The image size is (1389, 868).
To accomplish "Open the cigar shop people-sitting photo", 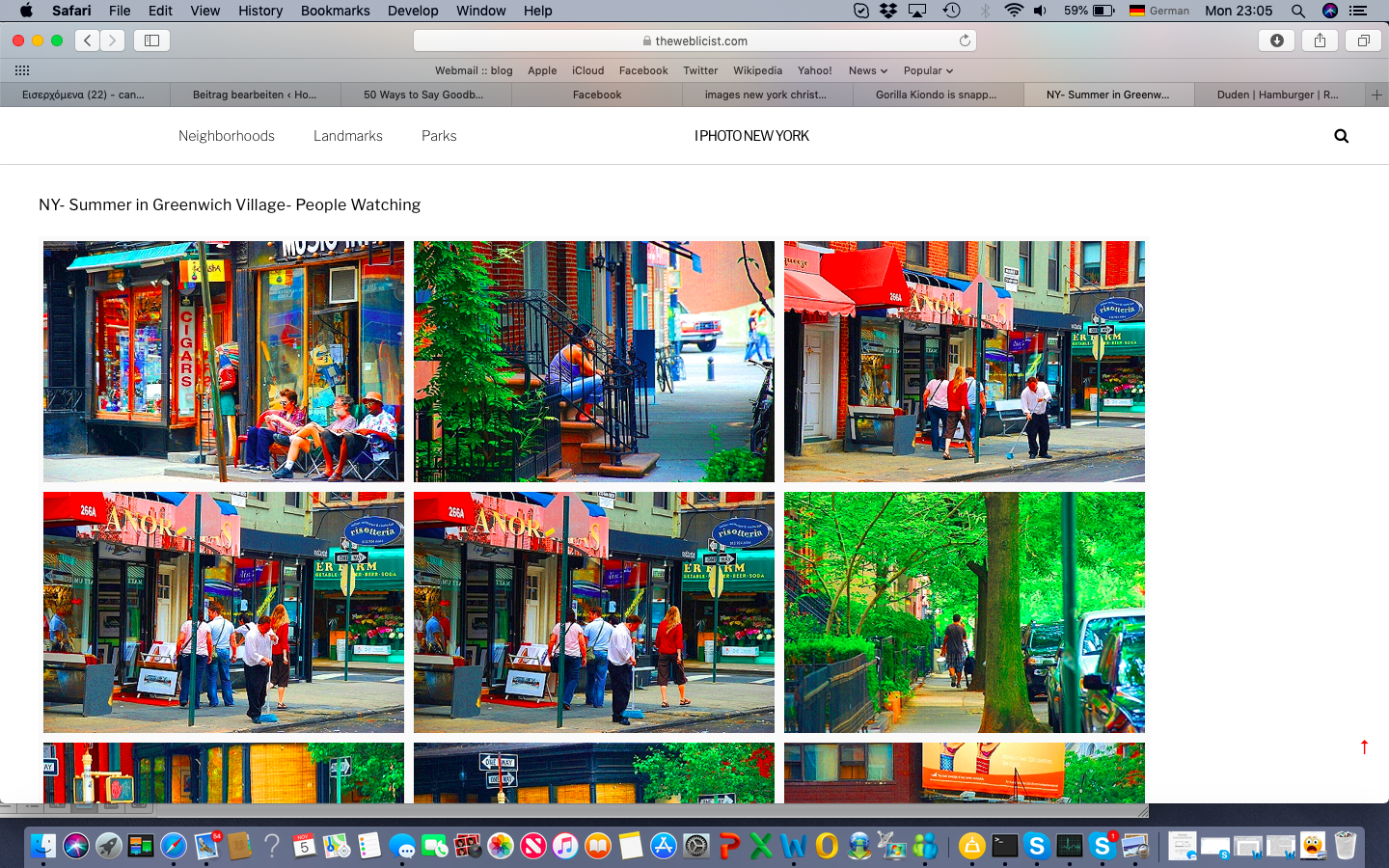I will tap(224, 362).
